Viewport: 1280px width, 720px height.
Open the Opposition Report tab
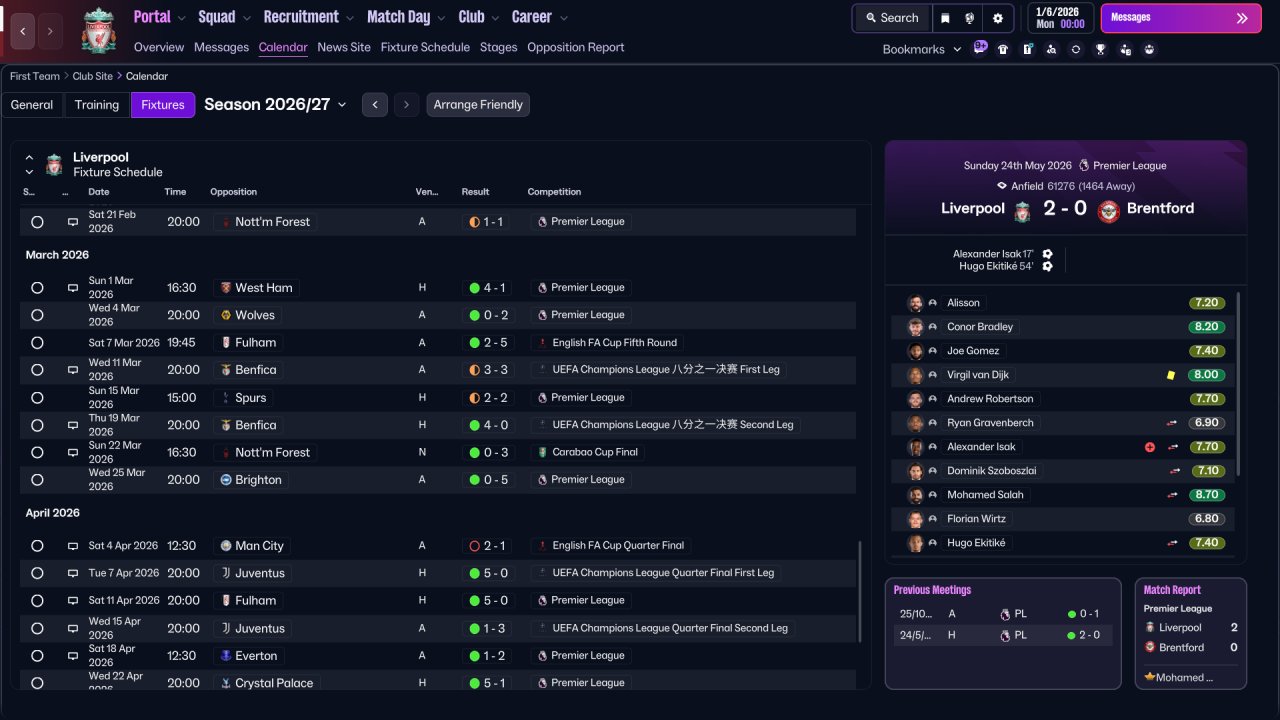[576, 47]
